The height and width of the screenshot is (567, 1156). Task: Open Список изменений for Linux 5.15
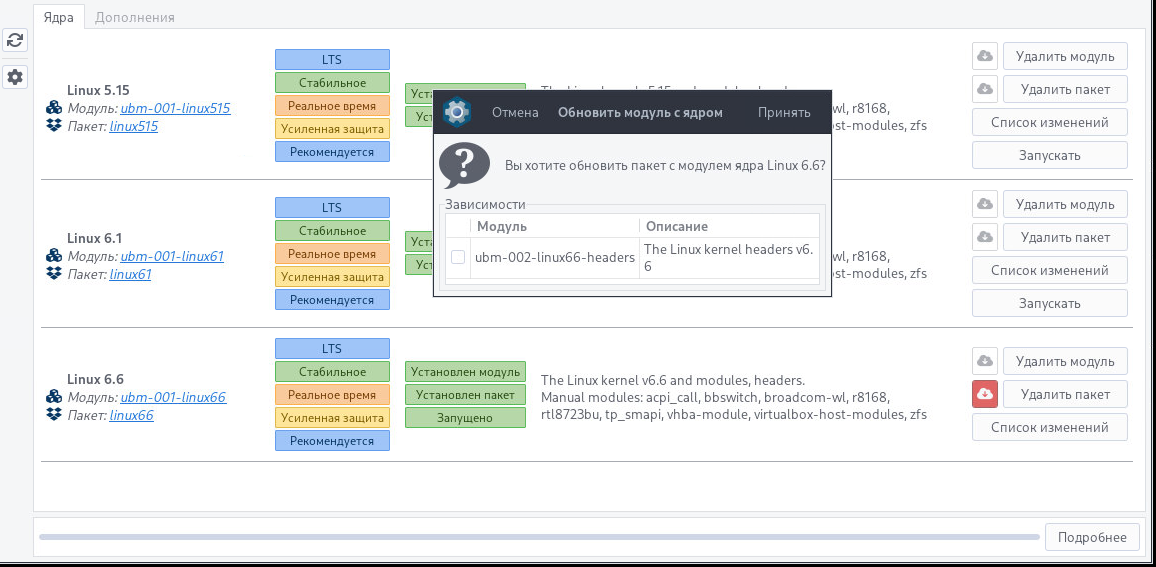(1050, 122)
